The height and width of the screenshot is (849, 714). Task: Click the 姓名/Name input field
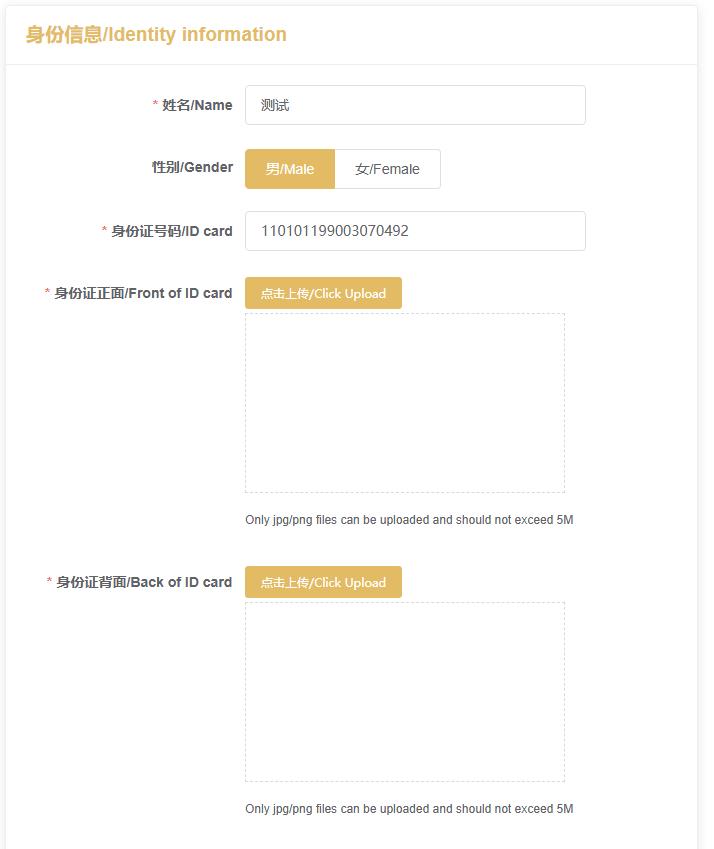tap(415, 104)
